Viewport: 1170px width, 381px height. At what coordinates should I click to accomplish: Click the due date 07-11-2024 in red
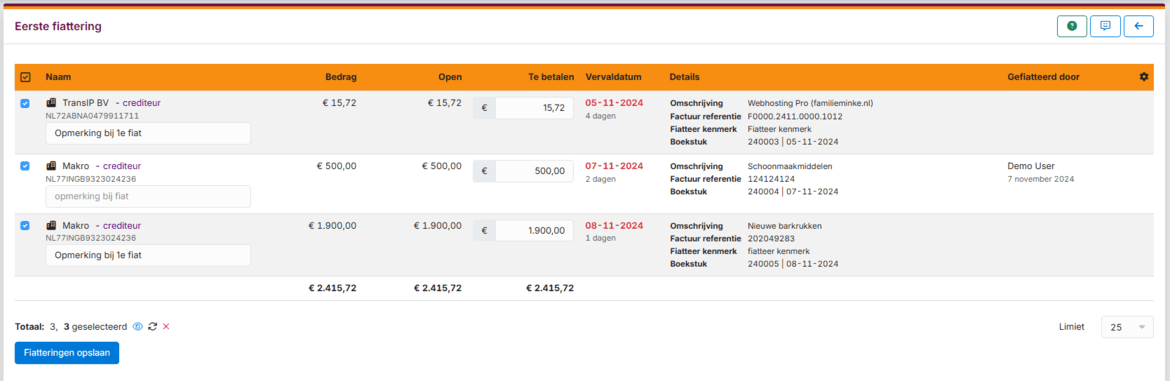(x=614, y=166)
